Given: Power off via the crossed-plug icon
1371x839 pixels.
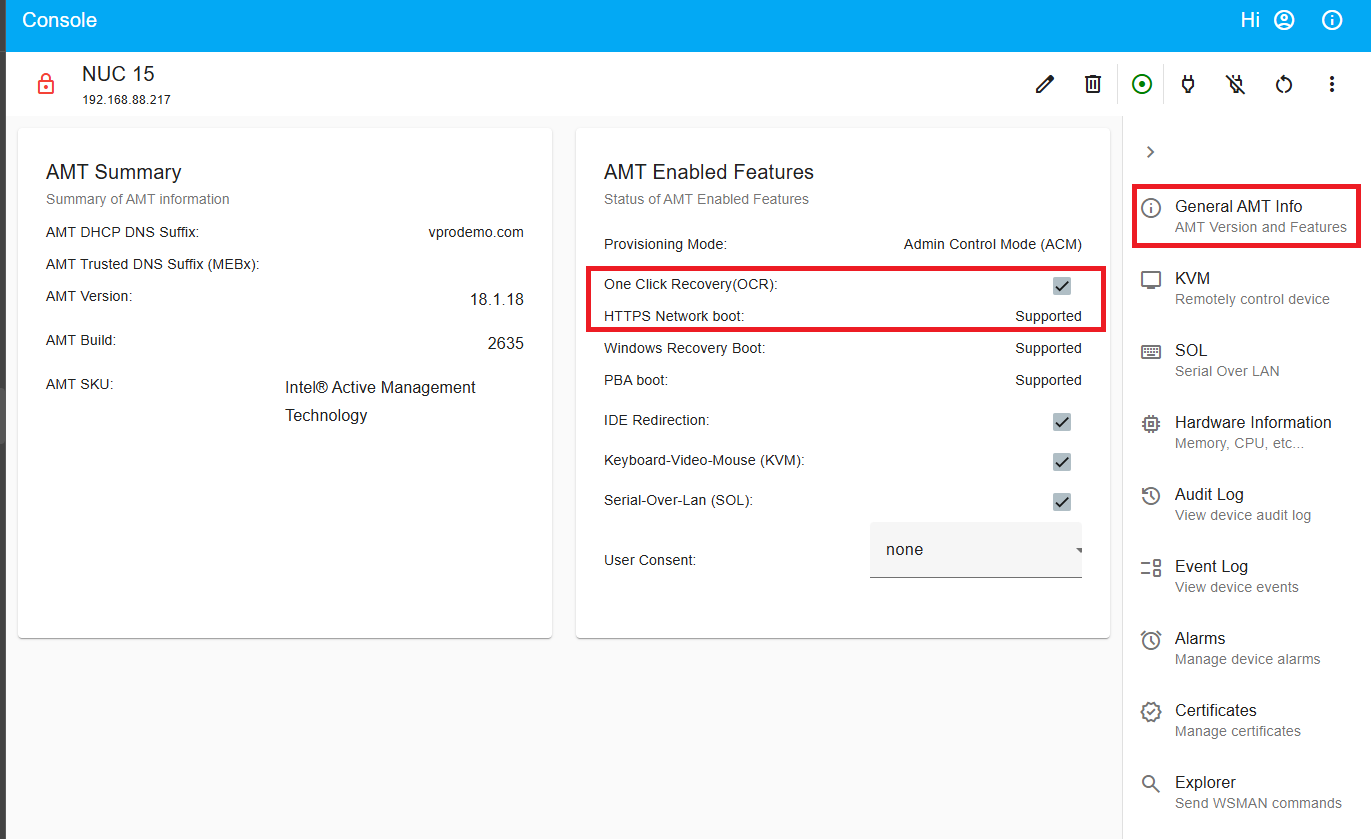Looking at the screenshot, I should tap(1235, 84).
